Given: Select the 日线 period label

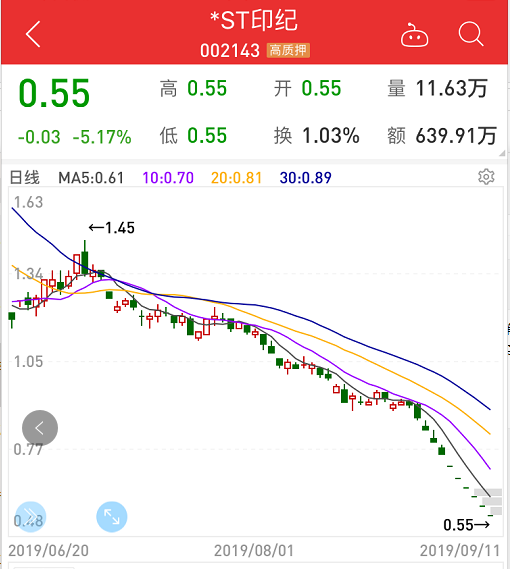Looking at the screenshot, I should point(24,178).
